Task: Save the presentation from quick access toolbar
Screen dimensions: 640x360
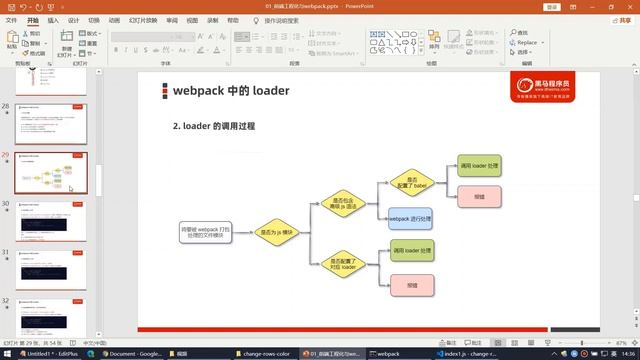Action: [11, 7]
